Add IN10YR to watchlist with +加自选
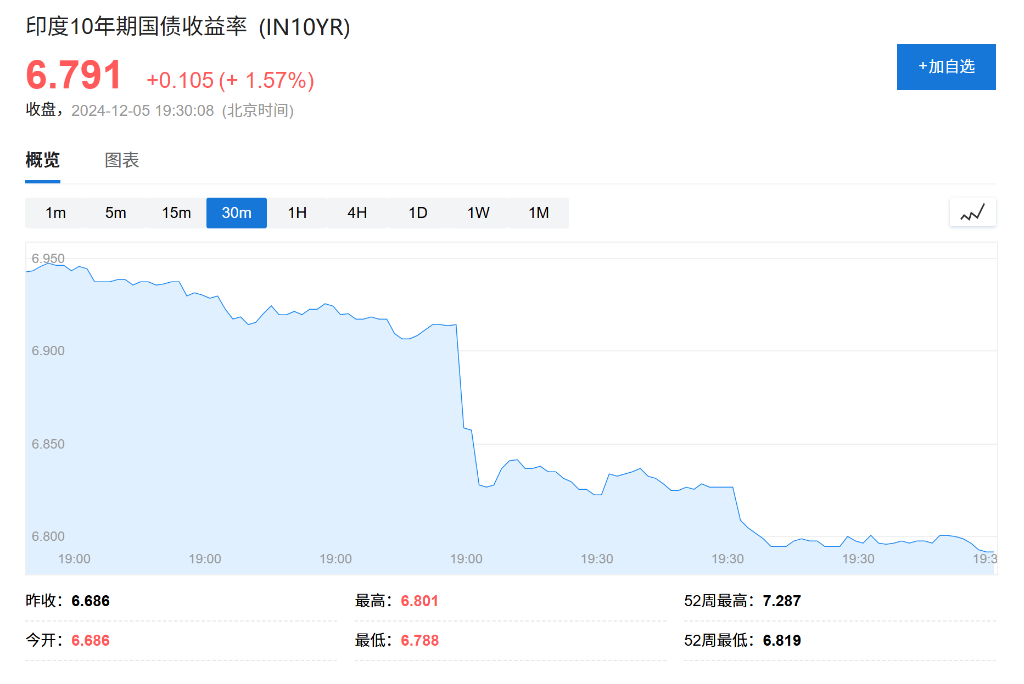This screenshot has height=684, width=1024. point(946,67)
